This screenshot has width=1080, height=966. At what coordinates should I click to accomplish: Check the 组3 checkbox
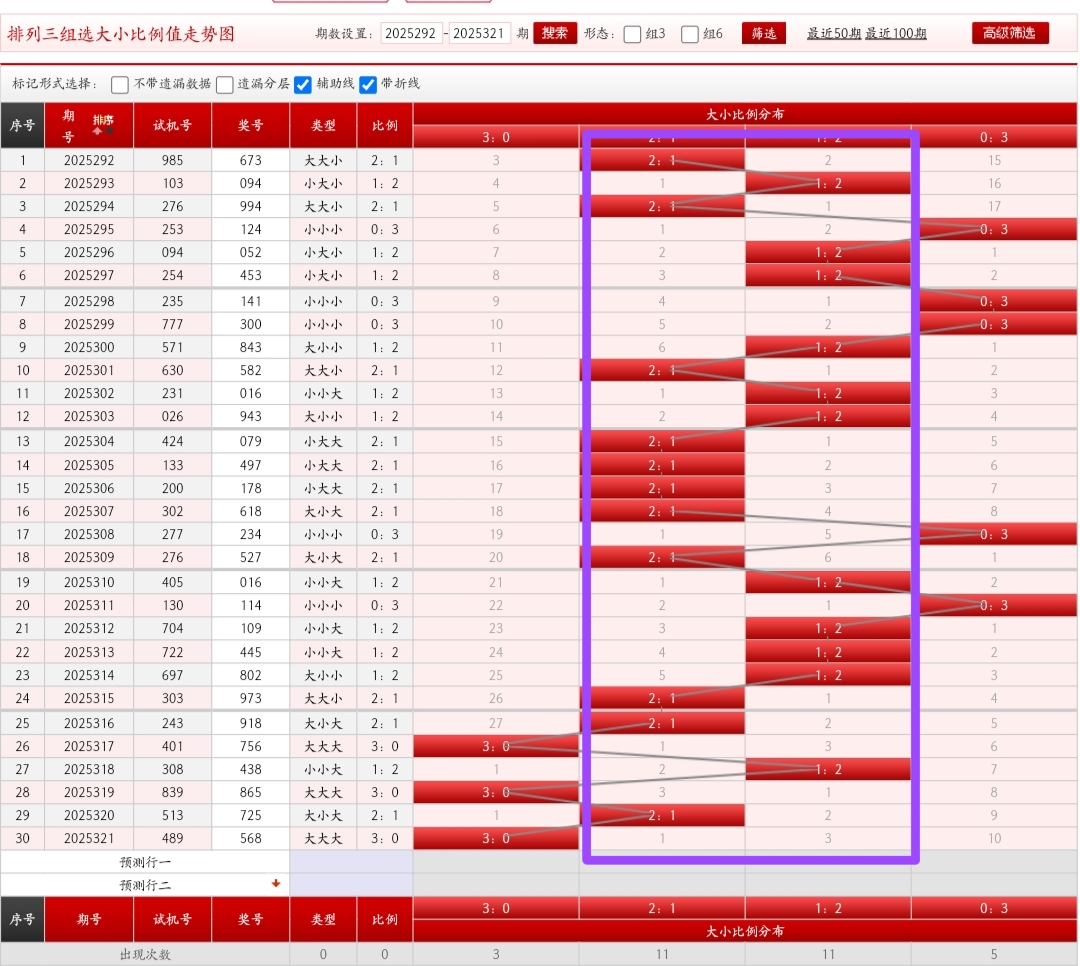632,34
